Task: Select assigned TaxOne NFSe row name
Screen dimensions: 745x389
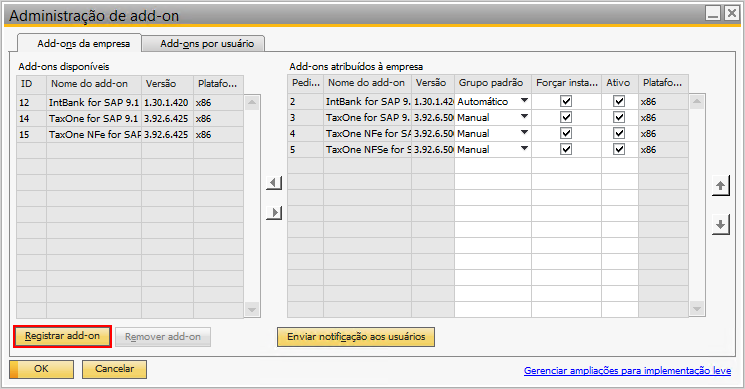Action: (x=367, y=150)
